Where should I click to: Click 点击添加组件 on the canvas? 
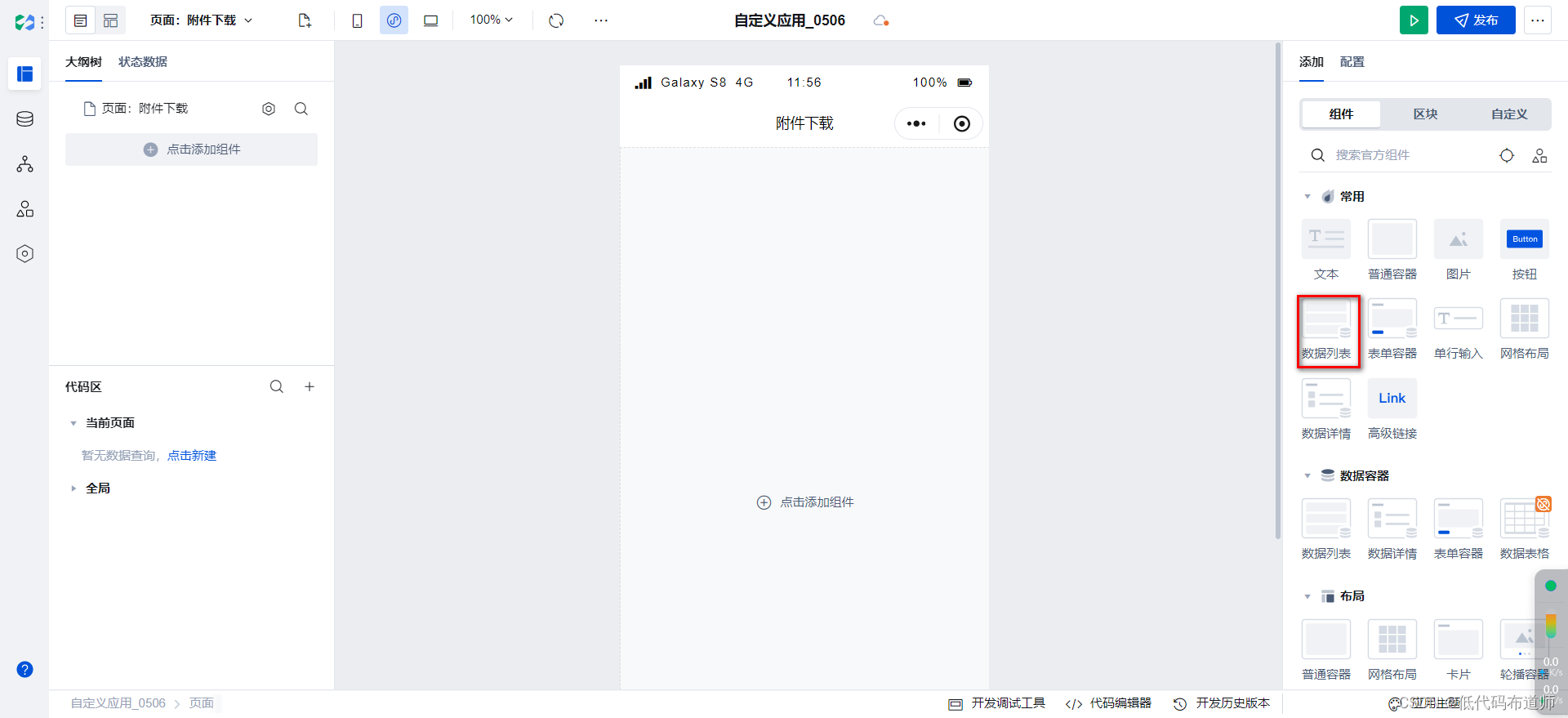(805, 502)
